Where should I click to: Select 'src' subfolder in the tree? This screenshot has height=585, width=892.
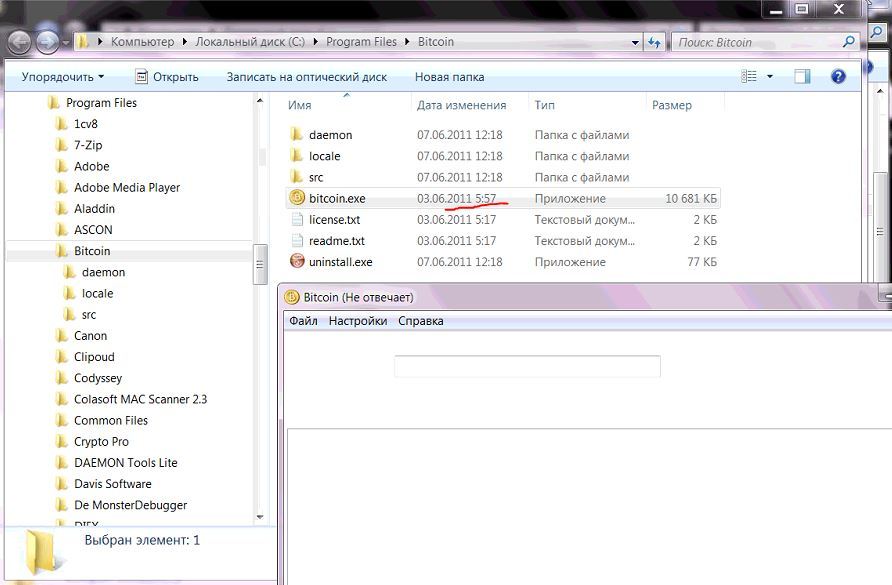pos(88,314)
